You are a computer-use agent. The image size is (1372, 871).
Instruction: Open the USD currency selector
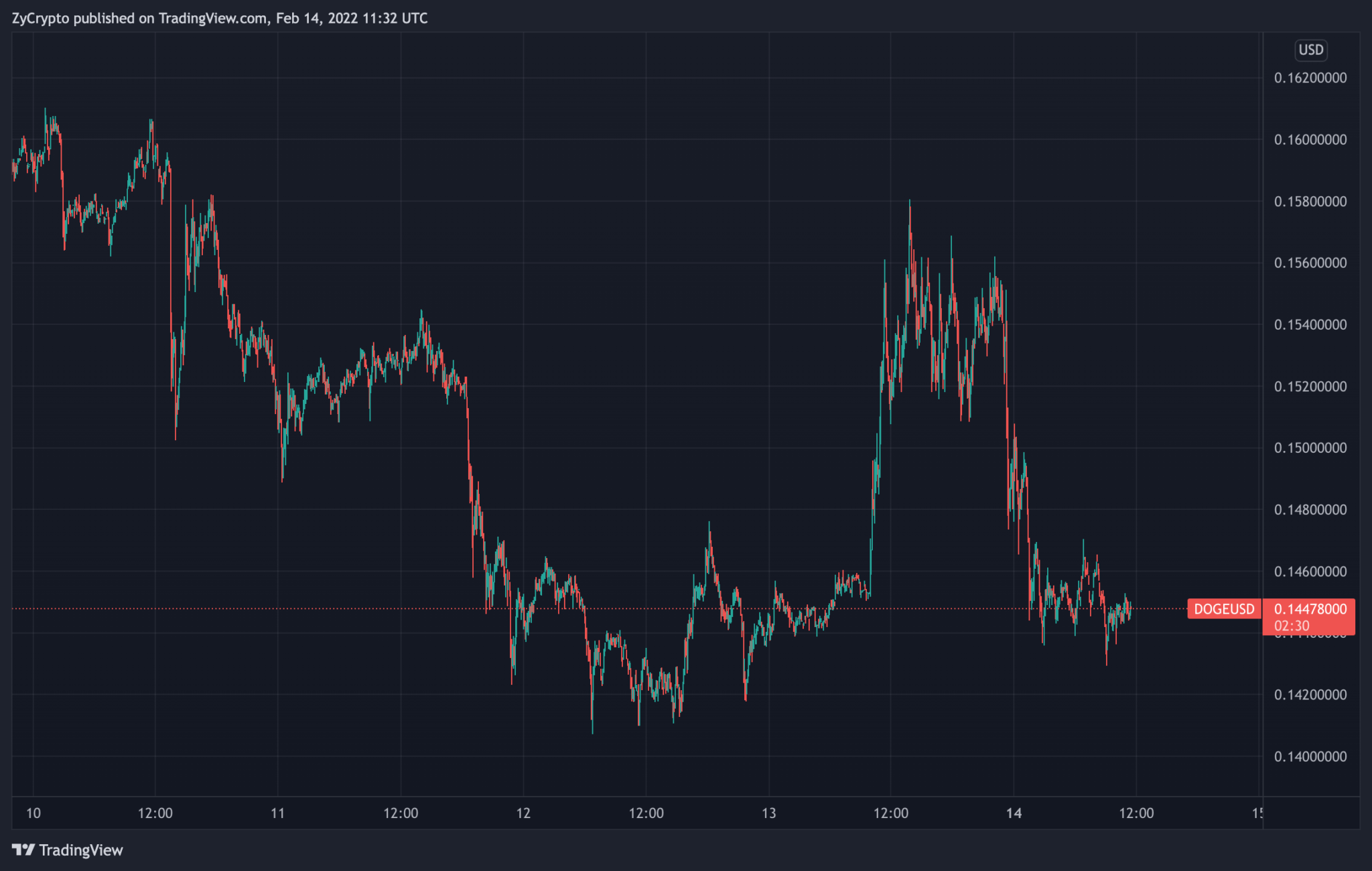click(x=1310, y=50)
